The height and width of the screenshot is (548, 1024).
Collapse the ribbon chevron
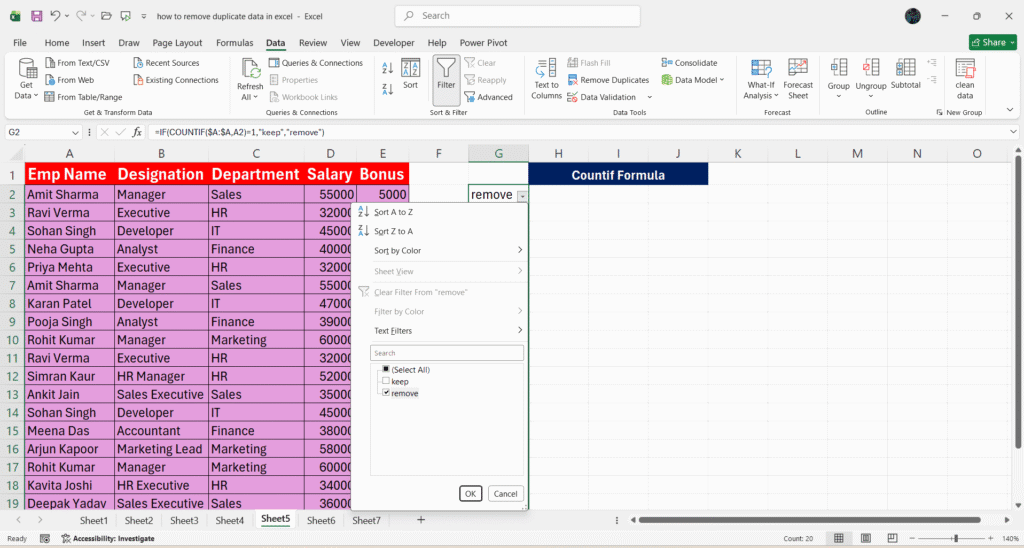1010,110
